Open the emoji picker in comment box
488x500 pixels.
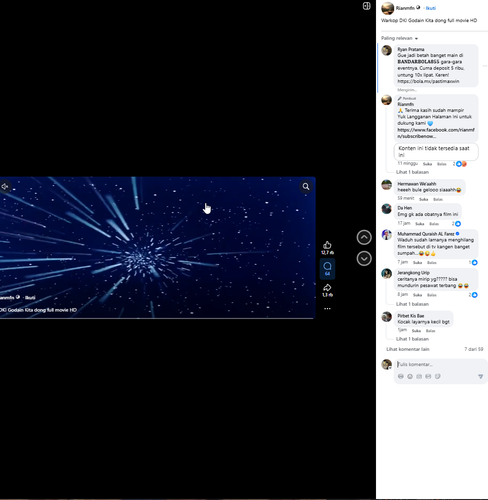click(410, 376)
